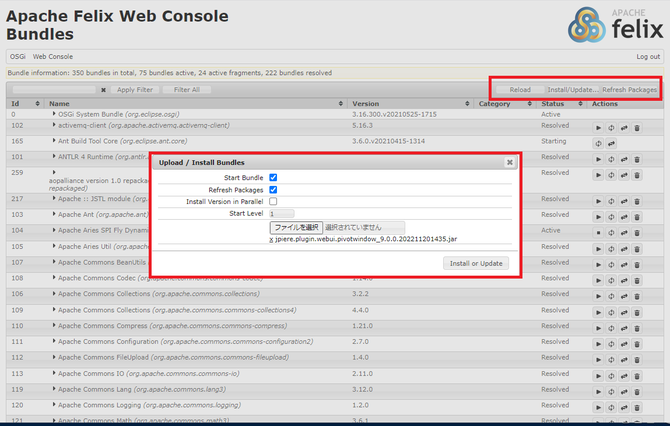Refresh package imports for activemq-client
Image resolution: width=670 pixels, height=426 pixels.
(611, 128)
